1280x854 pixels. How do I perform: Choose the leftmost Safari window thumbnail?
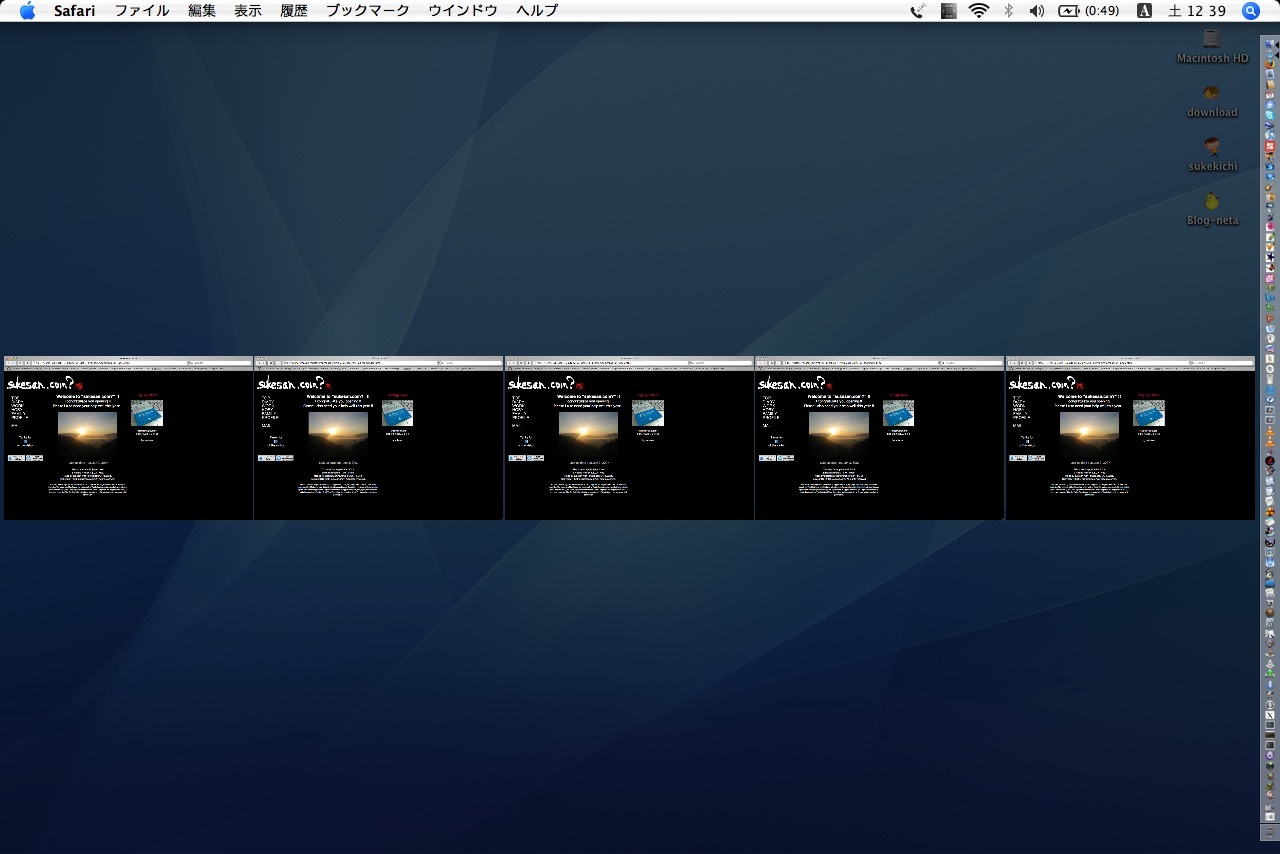pyautogui.click(x=129, y=438)
